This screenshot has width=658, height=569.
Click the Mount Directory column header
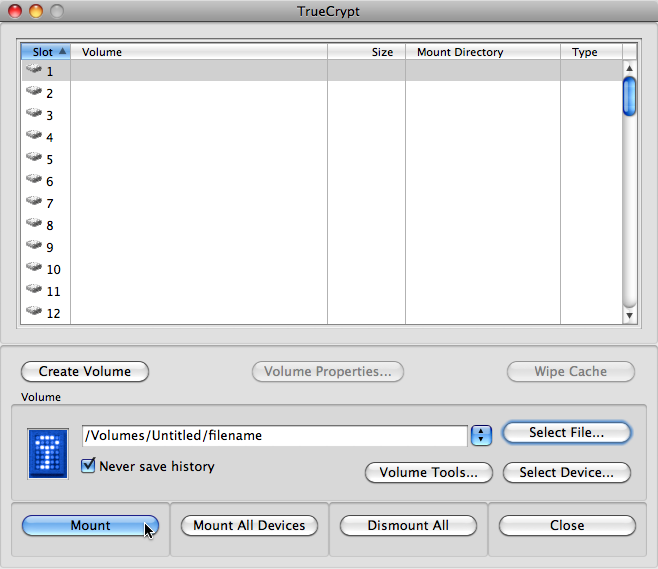(483, 52)
